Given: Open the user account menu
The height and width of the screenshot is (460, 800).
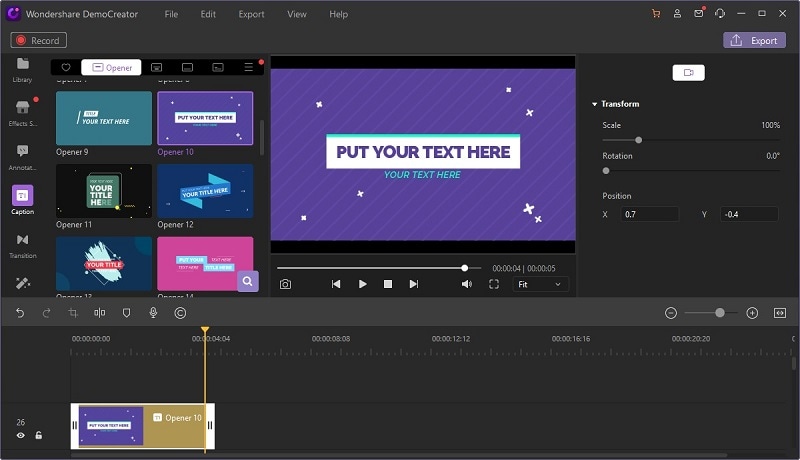Looking at the screenshot, I should pos(677,14).
